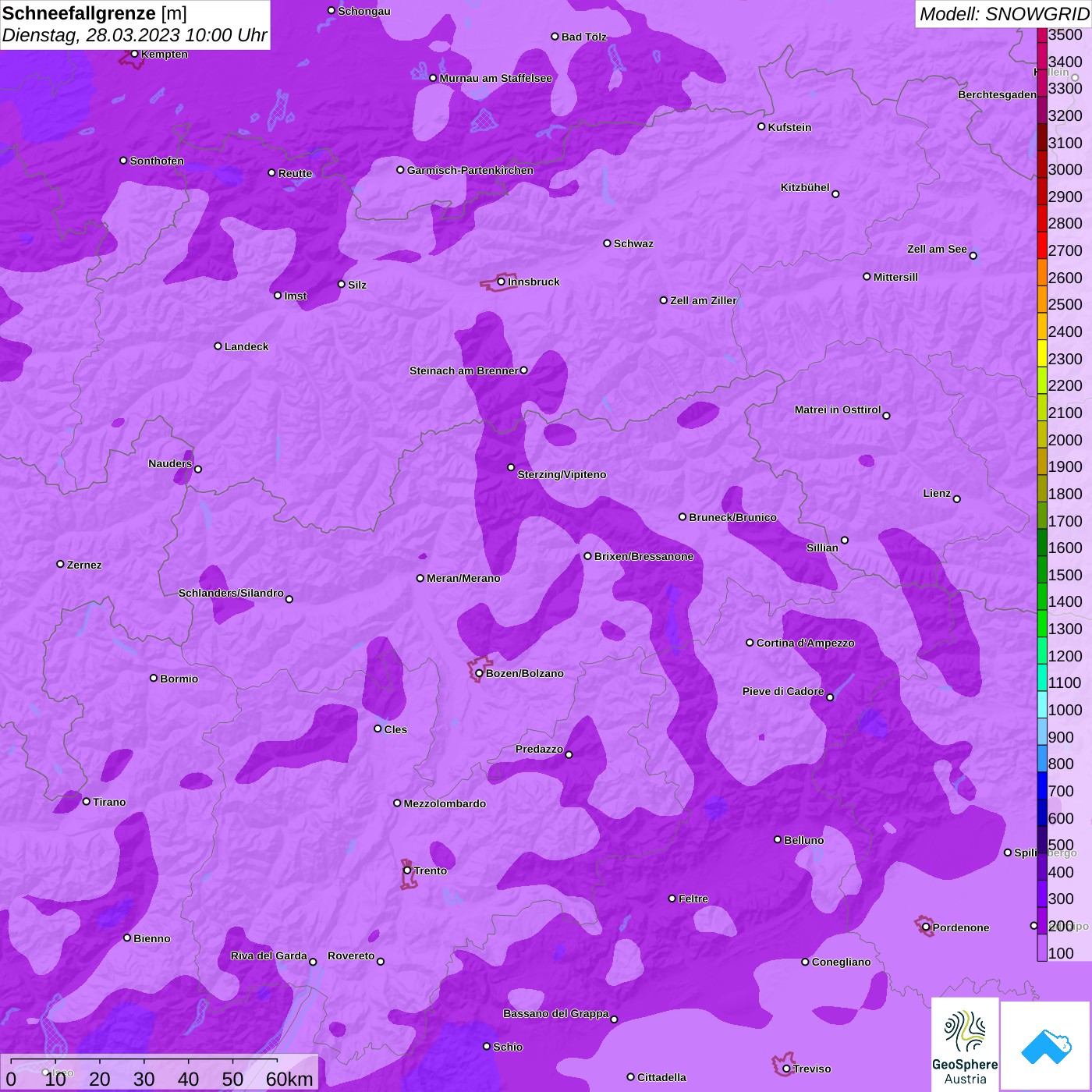The height and width of the screenshot is (1092, 1092).
Task: Click the Conegliano label
Action: click(841, 962)
